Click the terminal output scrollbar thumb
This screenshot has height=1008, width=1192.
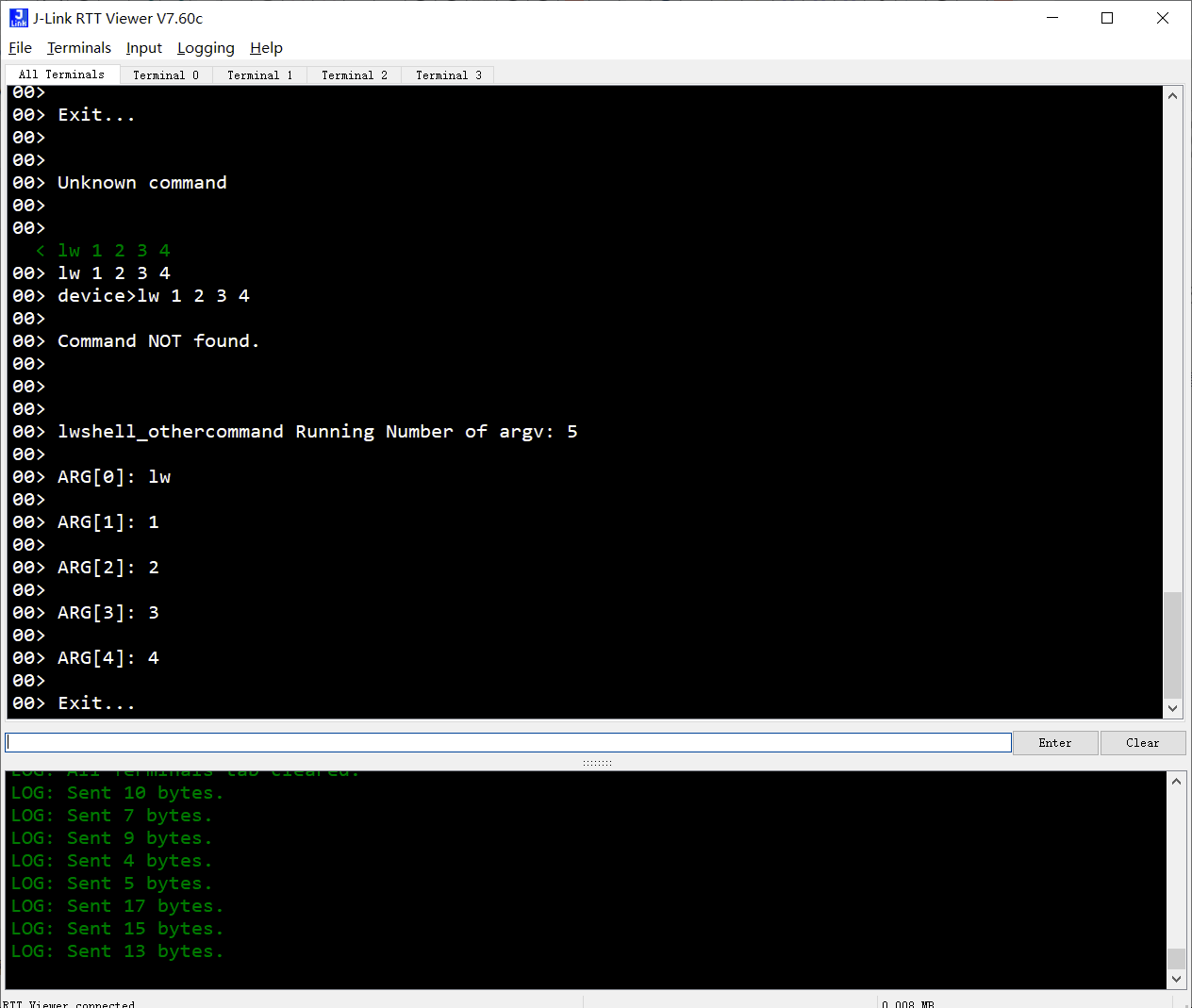(1173, 645)
